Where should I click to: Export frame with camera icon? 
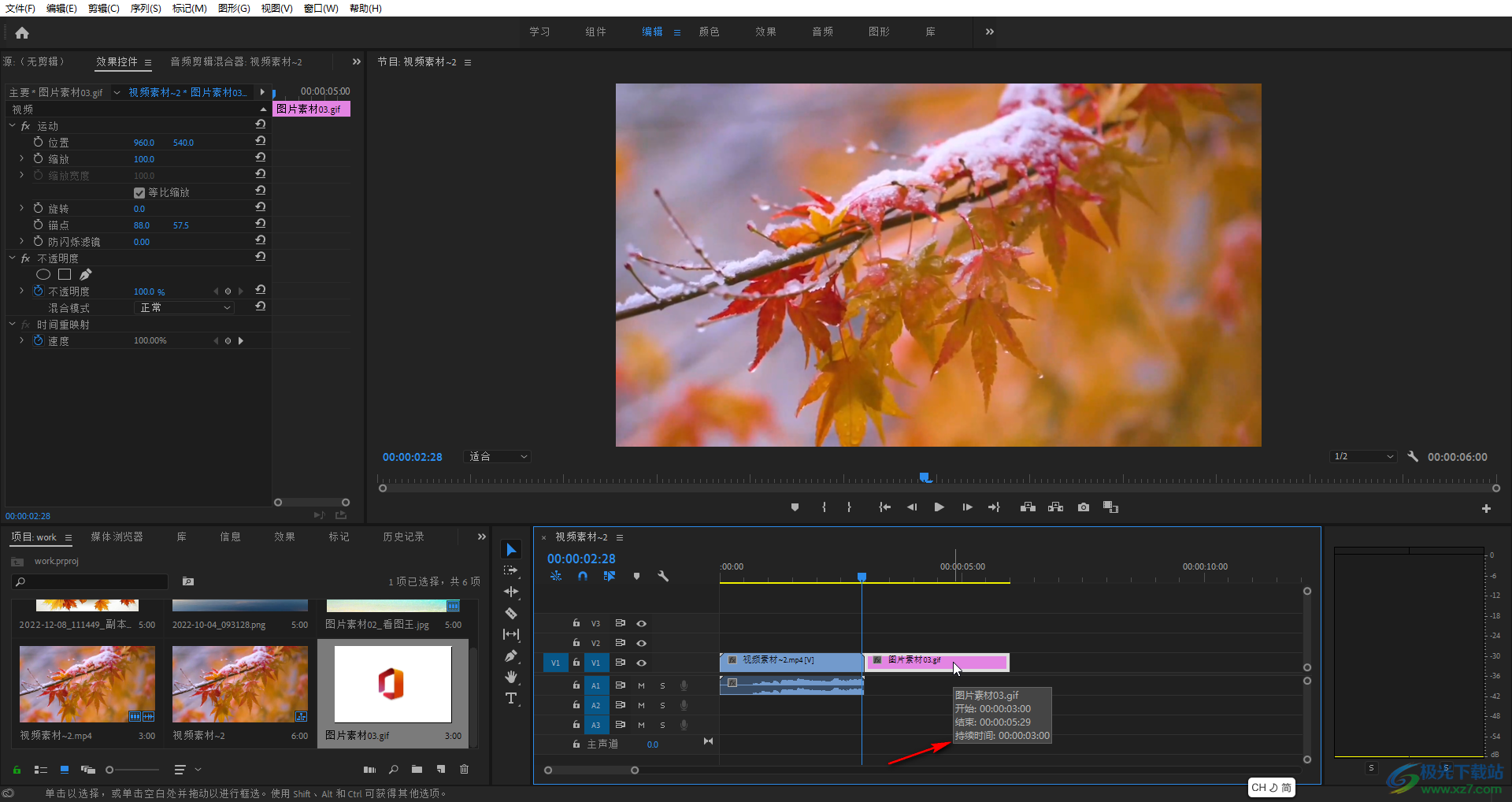pos(1084,507)
